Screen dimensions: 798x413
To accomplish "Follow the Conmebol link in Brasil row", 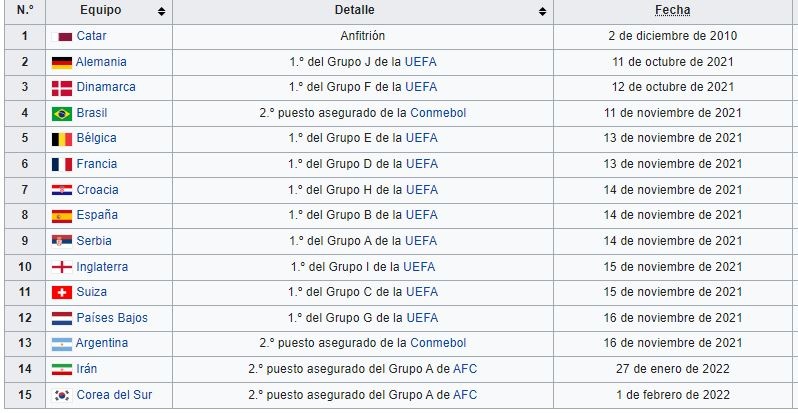I will (438, 113).
